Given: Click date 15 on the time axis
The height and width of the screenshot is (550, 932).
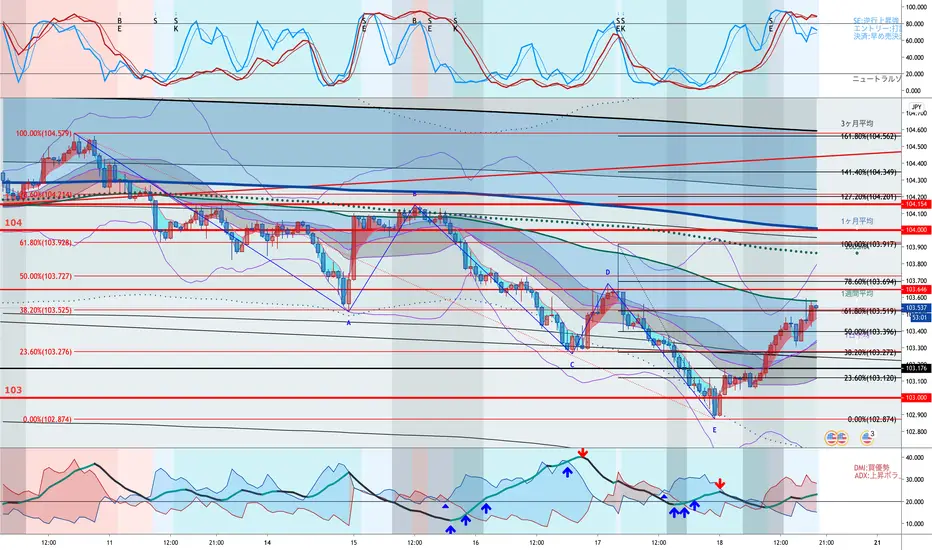Looking at the screenshot, I should pos(354,542).
